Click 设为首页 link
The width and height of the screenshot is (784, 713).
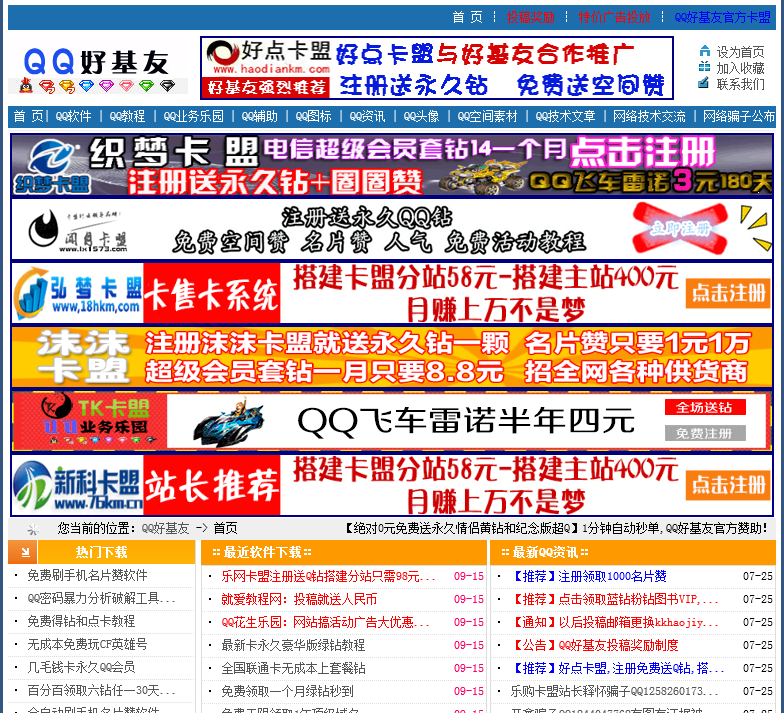pyautogui.click(x=740, y=52)
